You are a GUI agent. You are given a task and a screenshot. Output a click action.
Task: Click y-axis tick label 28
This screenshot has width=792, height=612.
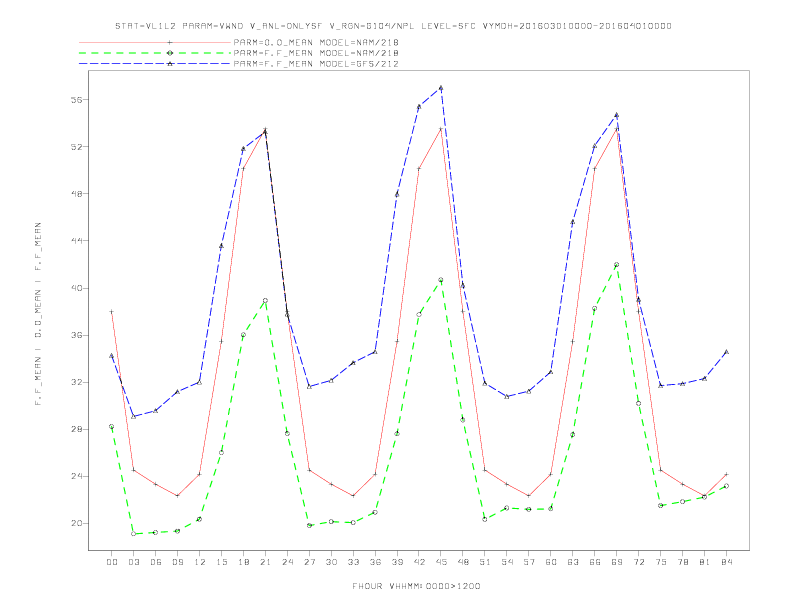pos(76,429)
